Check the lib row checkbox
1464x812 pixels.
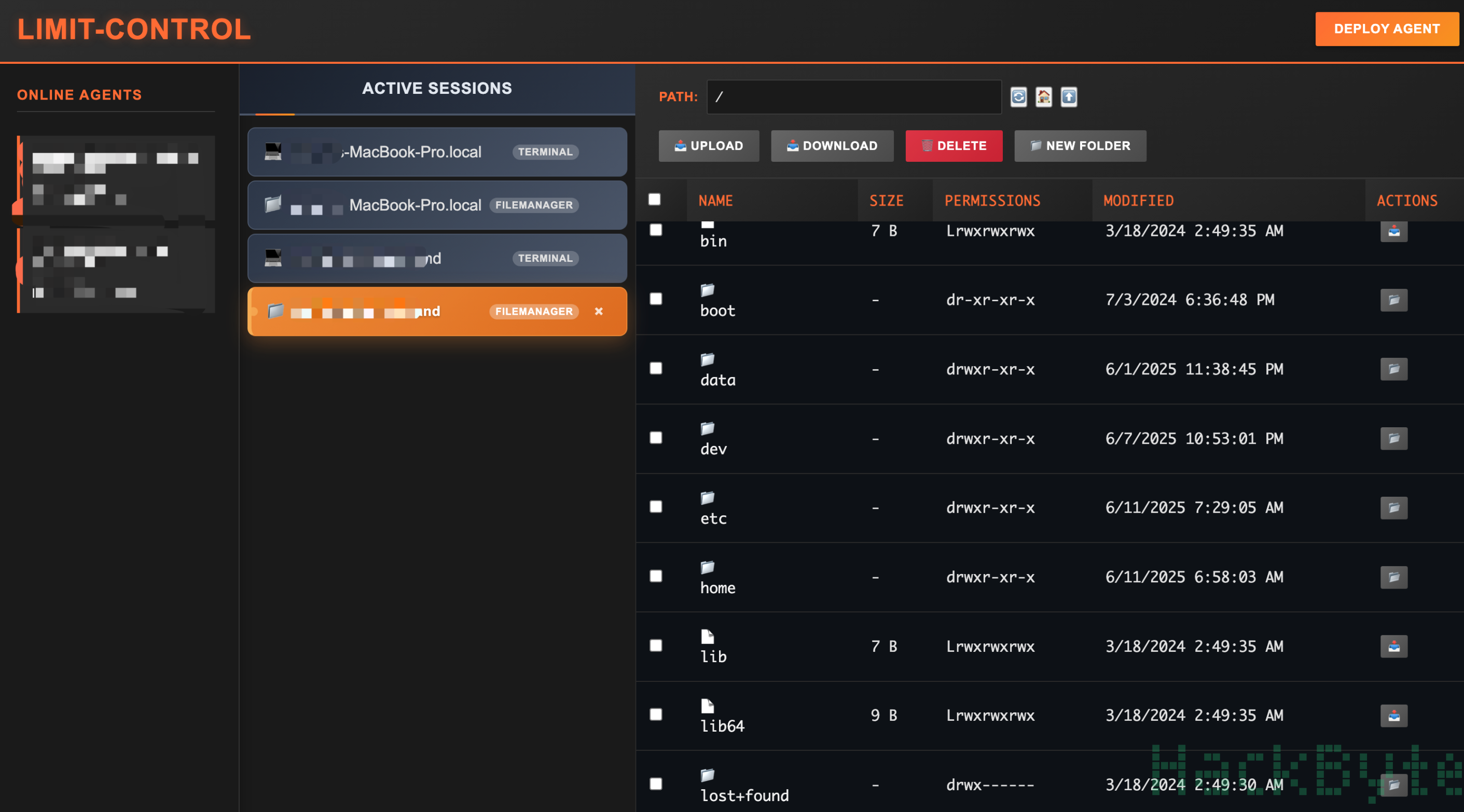click(656, 646)
